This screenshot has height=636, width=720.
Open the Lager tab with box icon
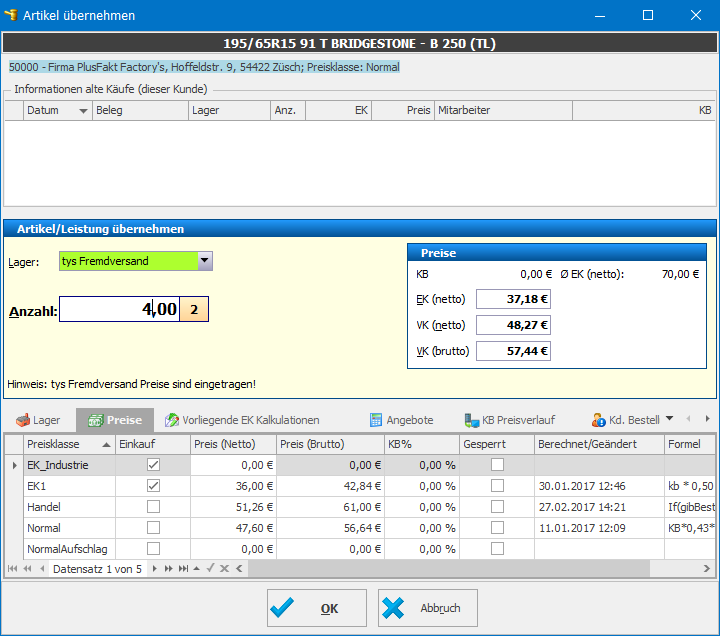pyautogui.click(x=39, y=420)
